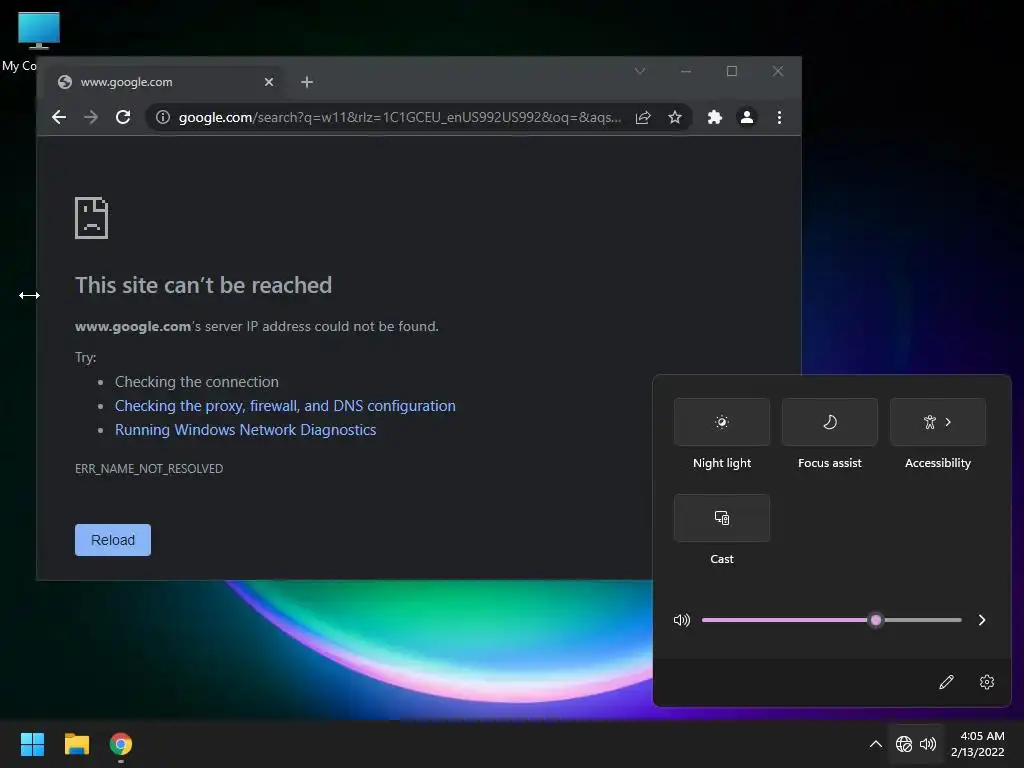Open File Explorer from the taskbar
1024x768 pixels.
coord(76,744)
